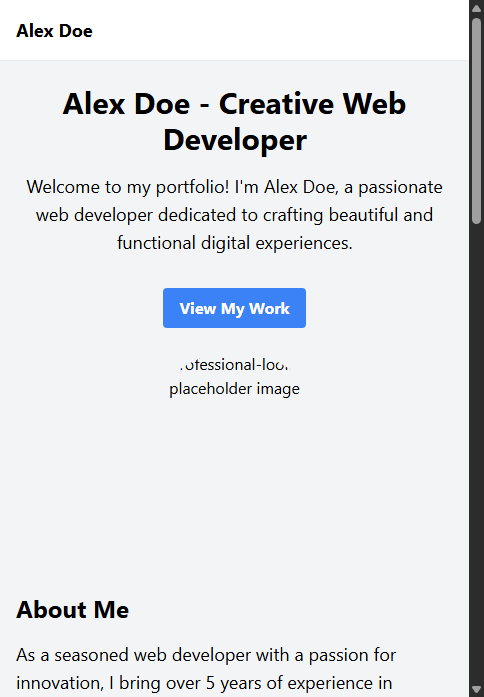Click the vertical scrollbar thumb
The image size is (484, 697).
point(476,120)
